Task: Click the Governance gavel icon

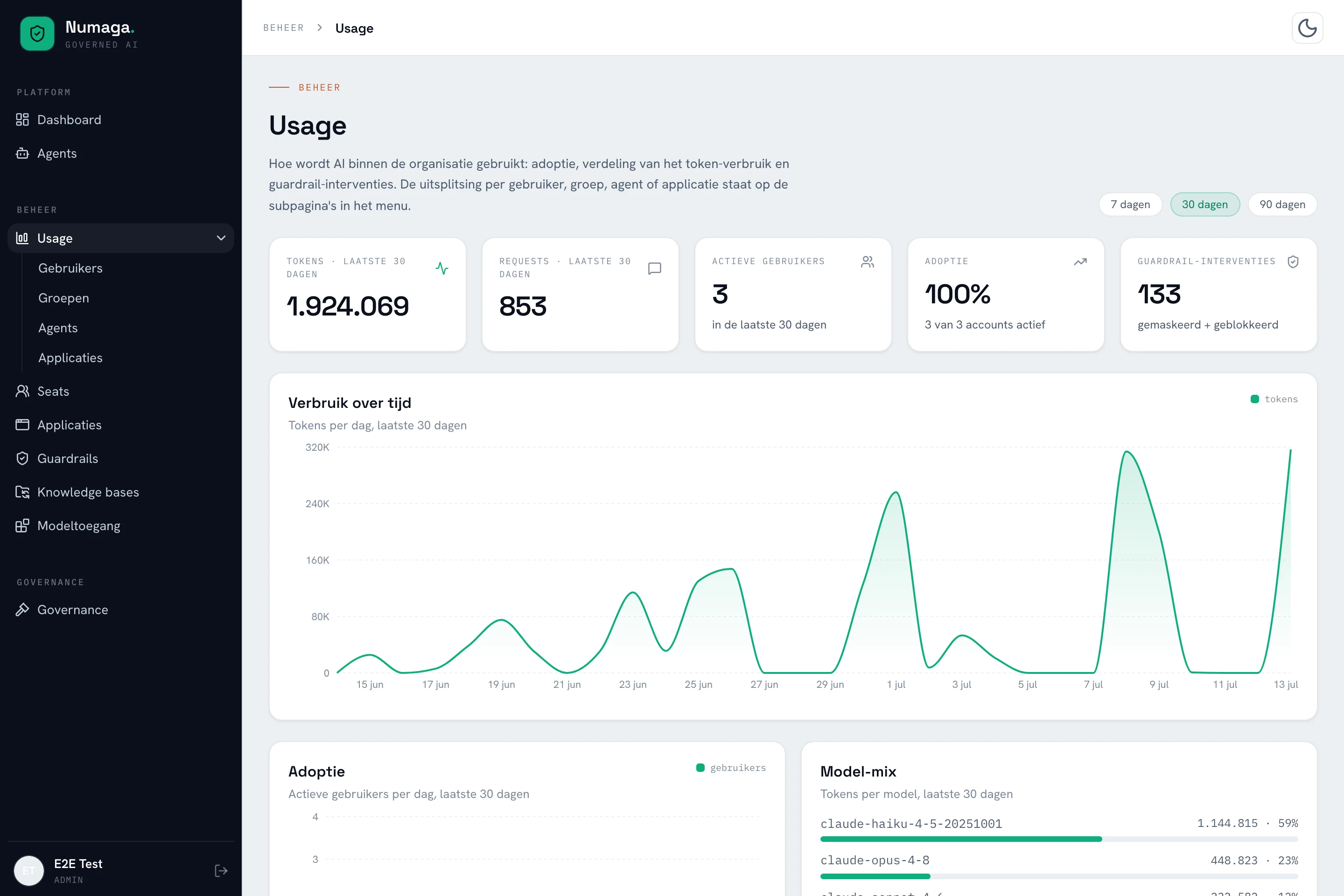Action: pos(22,610)
